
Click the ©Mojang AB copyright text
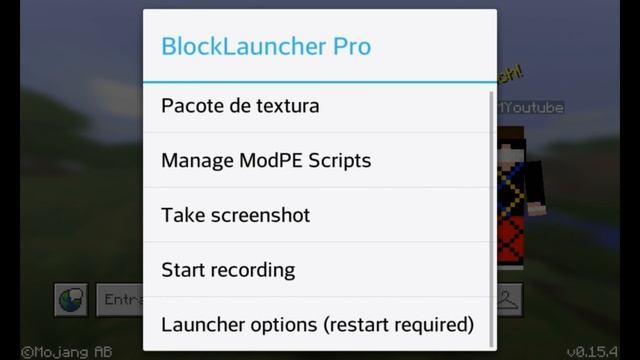pyautogui.click(x=67, y=352)
